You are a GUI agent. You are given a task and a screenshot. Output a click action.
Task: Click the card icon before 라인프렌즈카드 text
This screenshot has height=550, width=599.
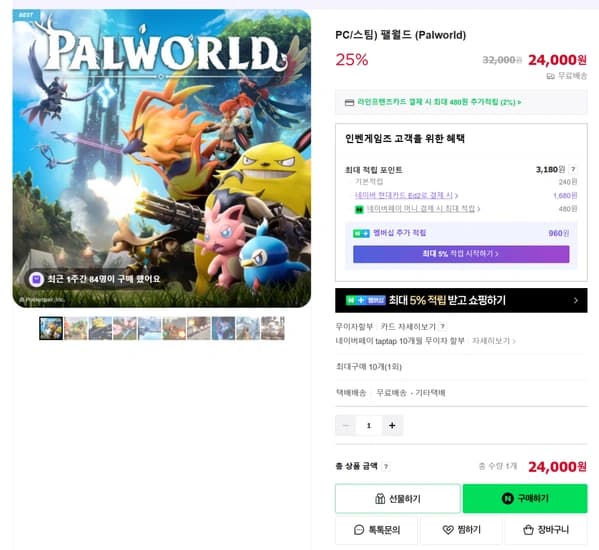(349, 102)
